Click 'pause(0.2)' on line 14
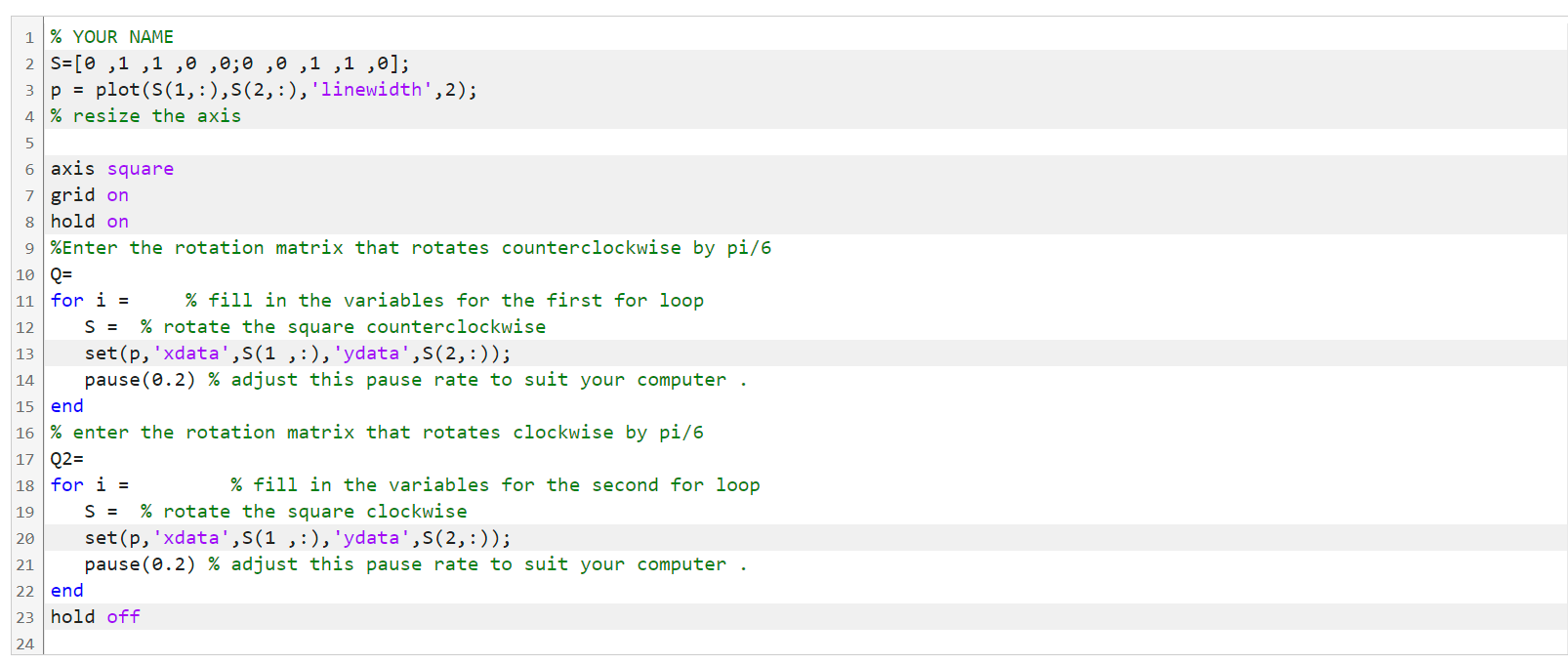 coord(140,380)
